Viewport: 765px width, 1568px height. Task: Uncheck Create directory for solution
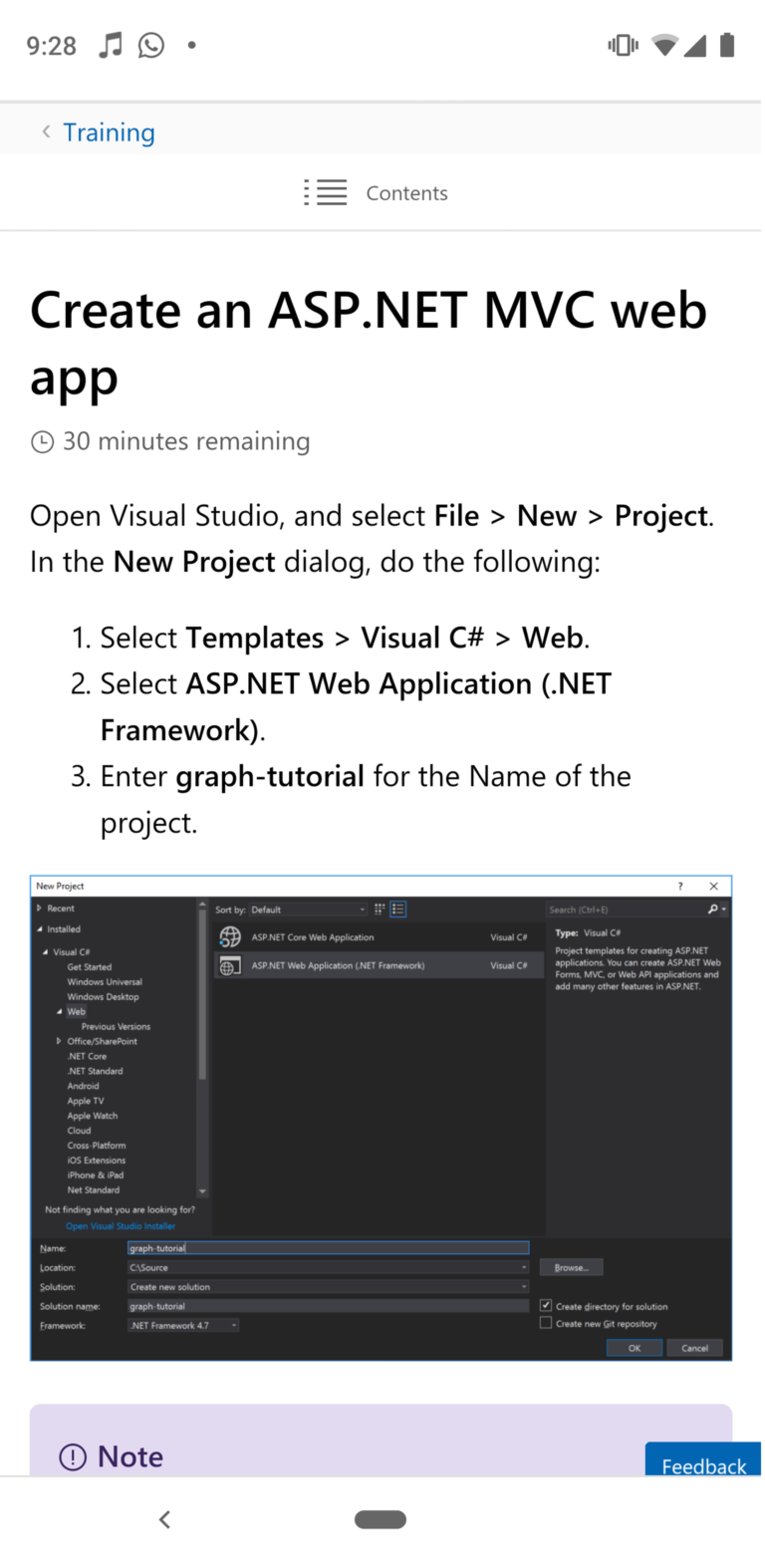click(547, 1305)
